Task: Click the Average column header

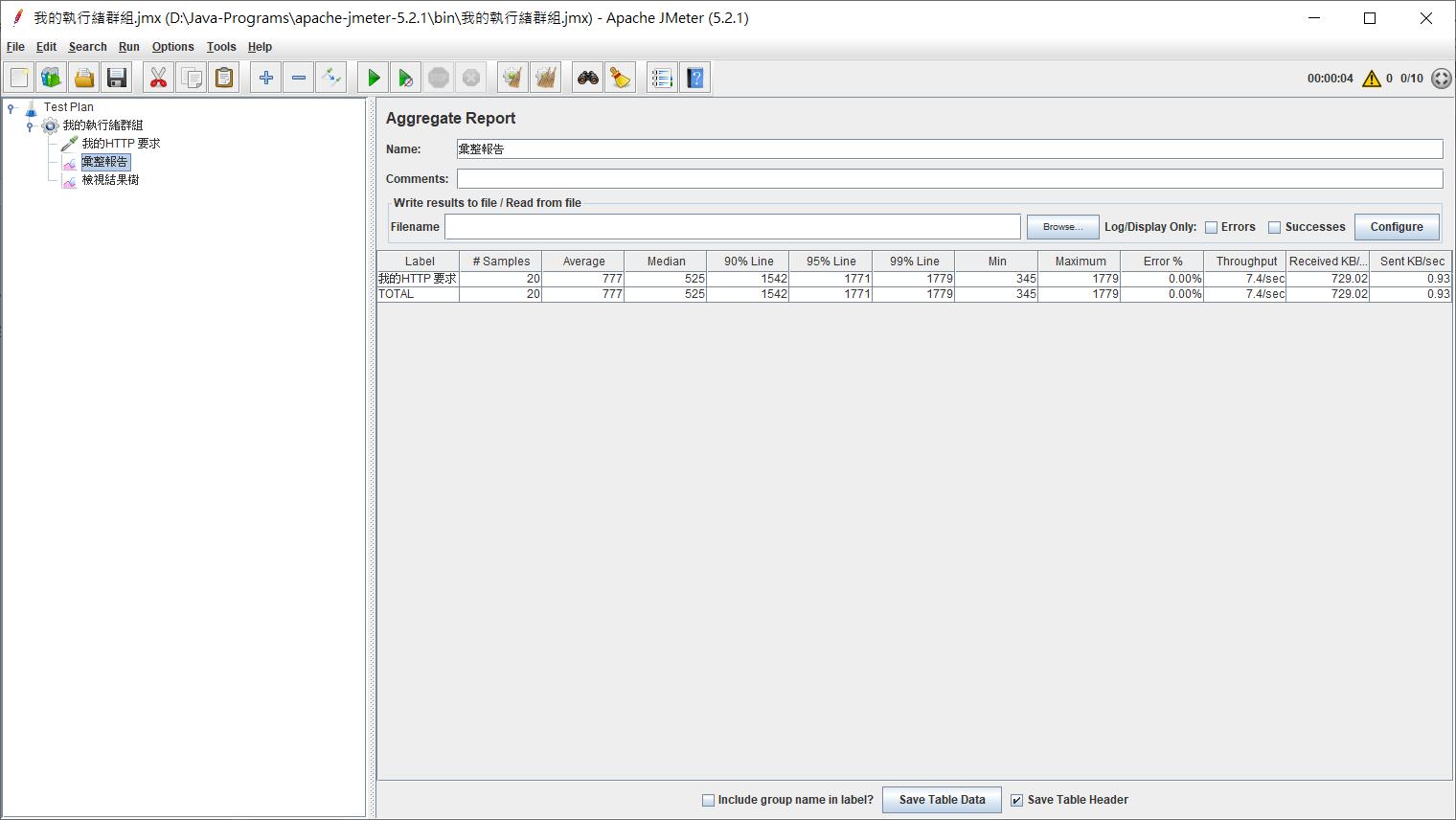Action: tap(583, 262)
